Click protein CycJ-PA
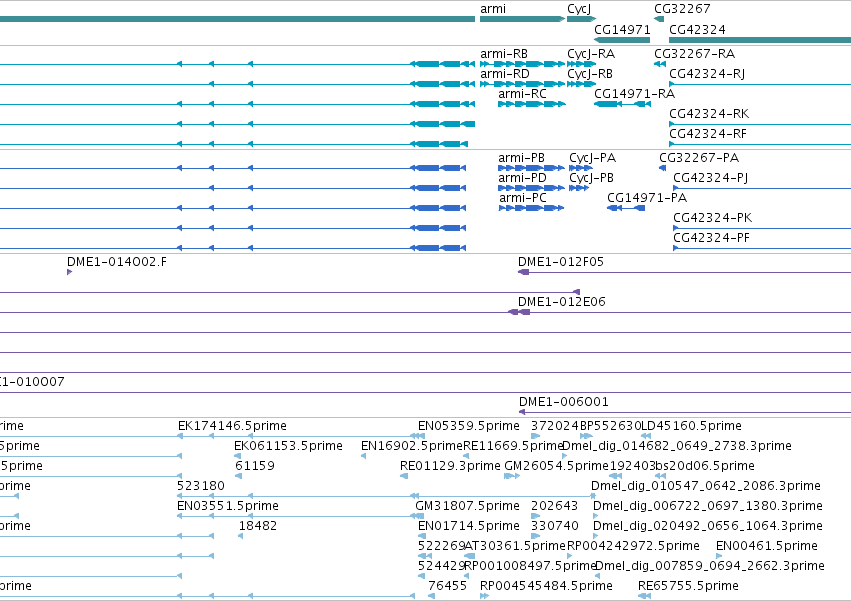Screen dimensions: 851x601 pyautogui.click(x=593, y=158)
